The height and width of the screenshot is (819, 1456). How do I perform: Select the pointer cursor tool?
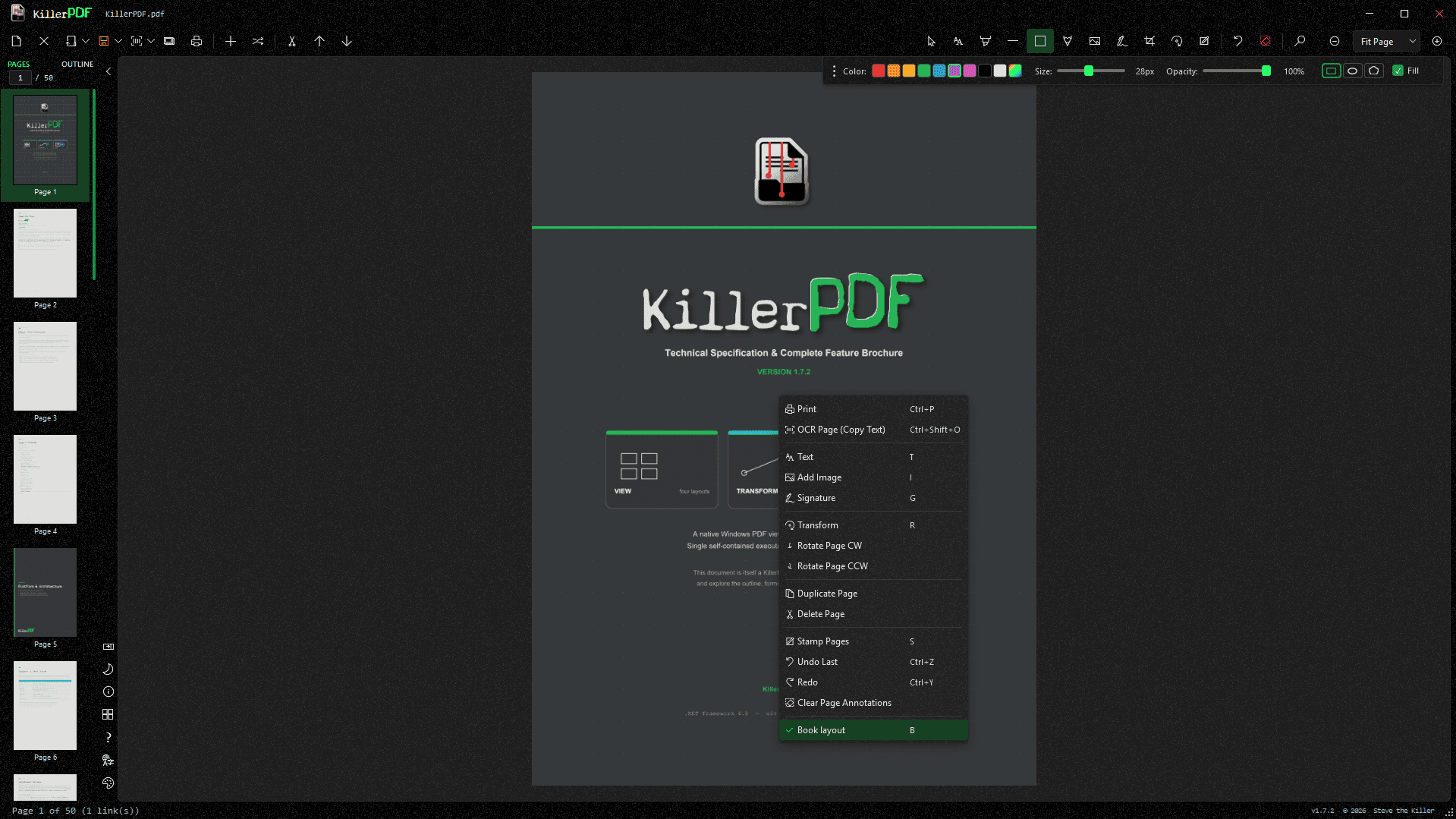[931, 41]
